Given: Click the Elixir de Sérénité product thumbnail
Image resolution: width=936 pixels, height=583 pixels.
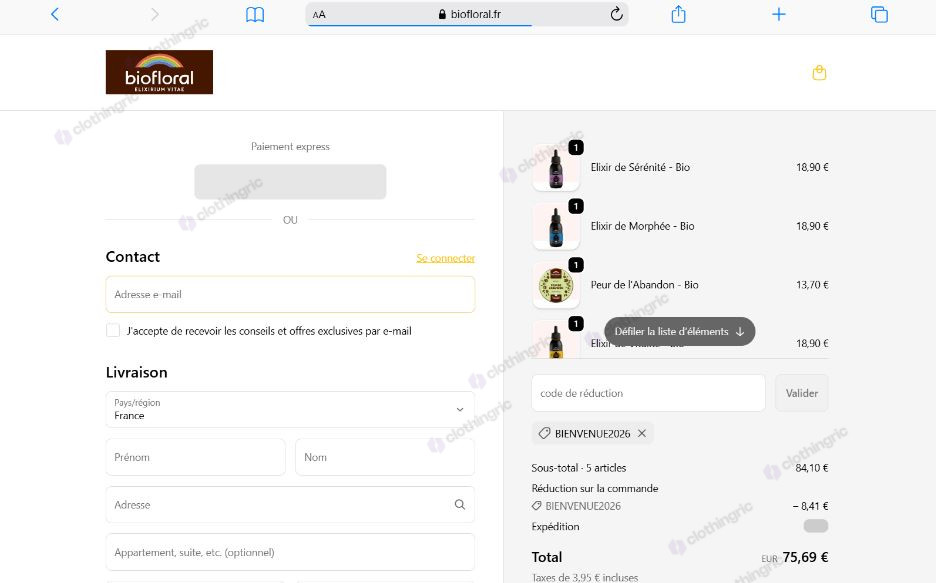Looking at the screenshot, I should point(556,168).
